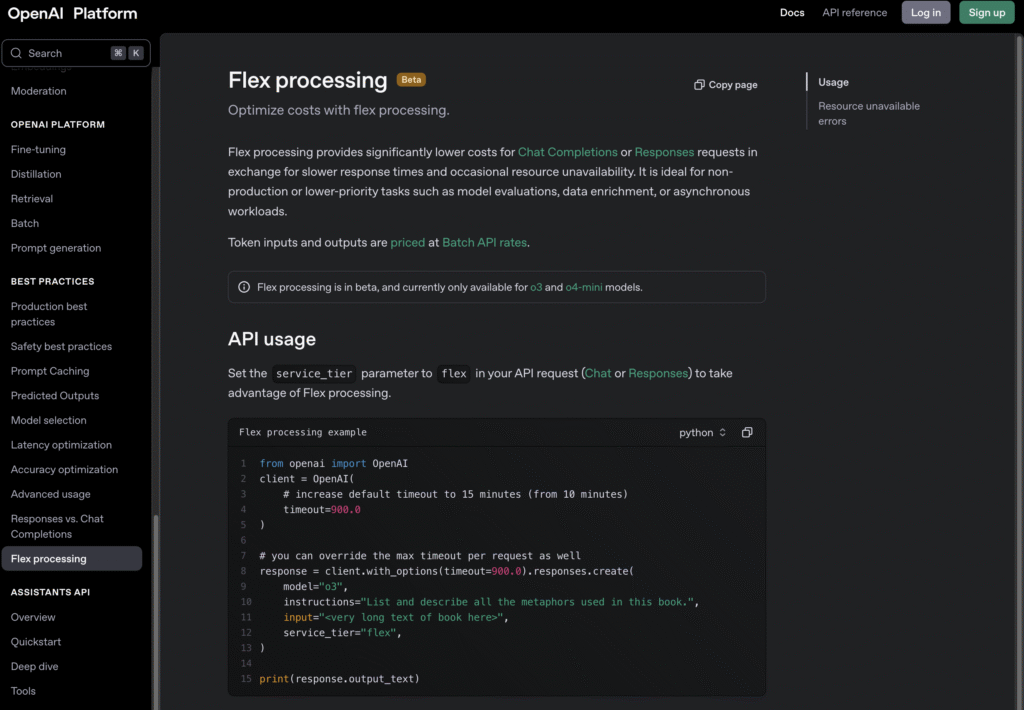The height and width of the screenshot is (710, 1024).
Task: Click the 'Flex processing example' code title
Action: click(x=303, y=432)
